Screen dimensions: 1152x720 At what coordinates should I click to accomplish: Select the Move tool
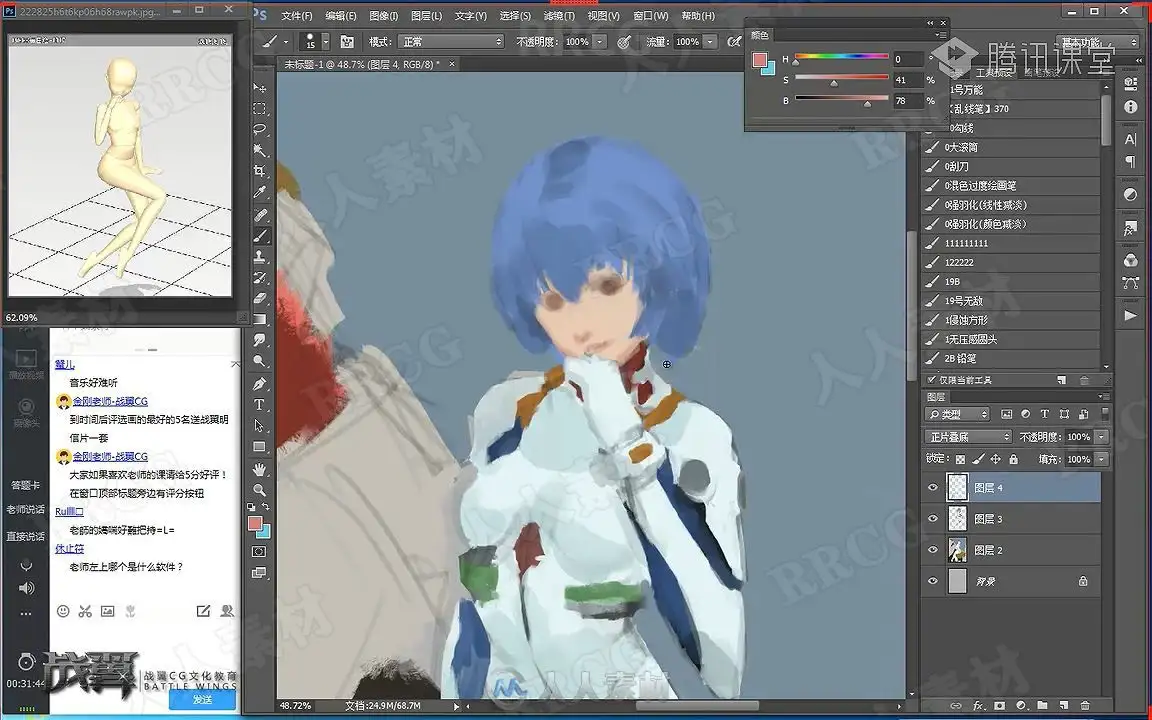pos(259,87)
